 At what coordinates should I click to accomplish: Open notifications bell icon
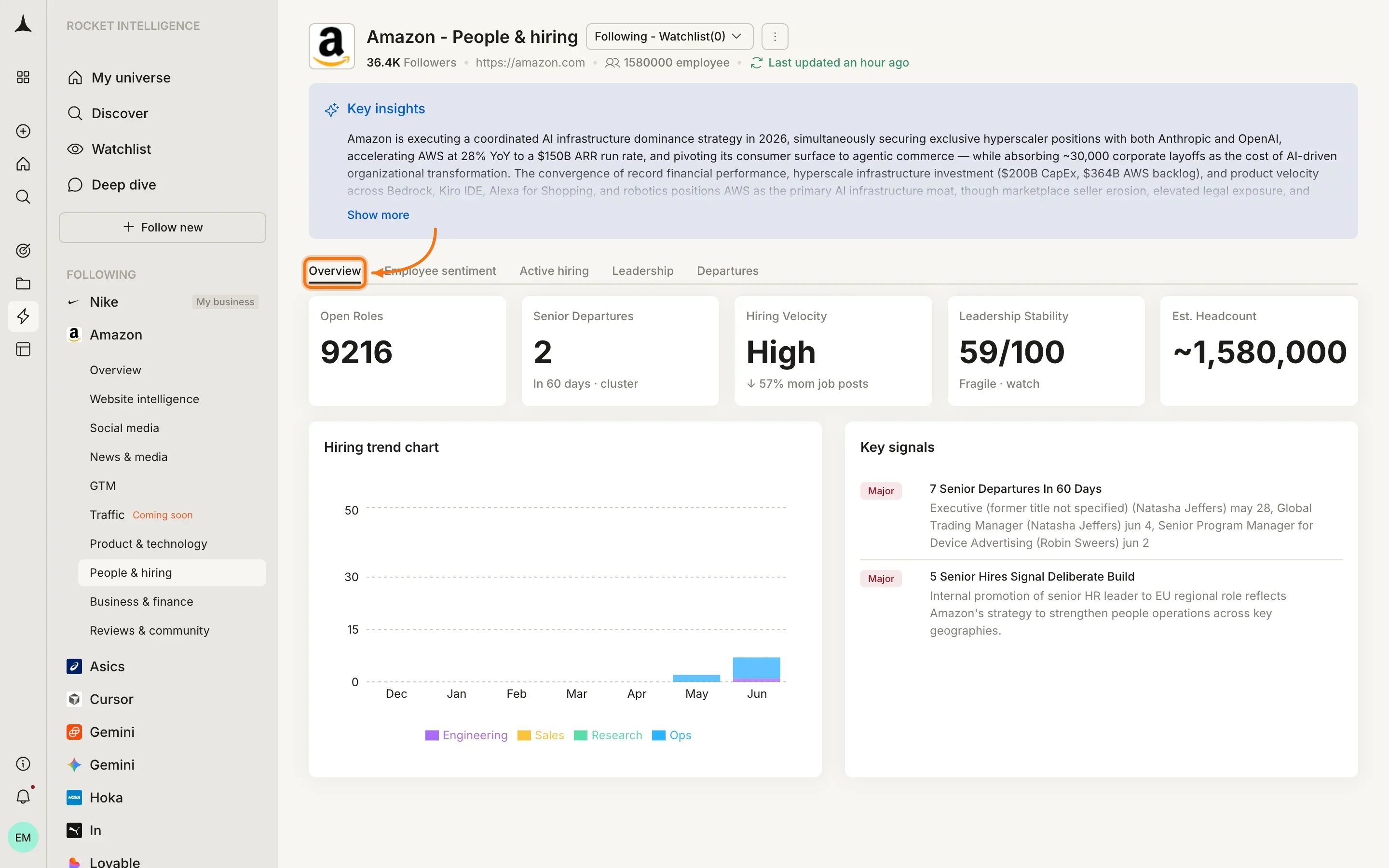tap(23, 797)
